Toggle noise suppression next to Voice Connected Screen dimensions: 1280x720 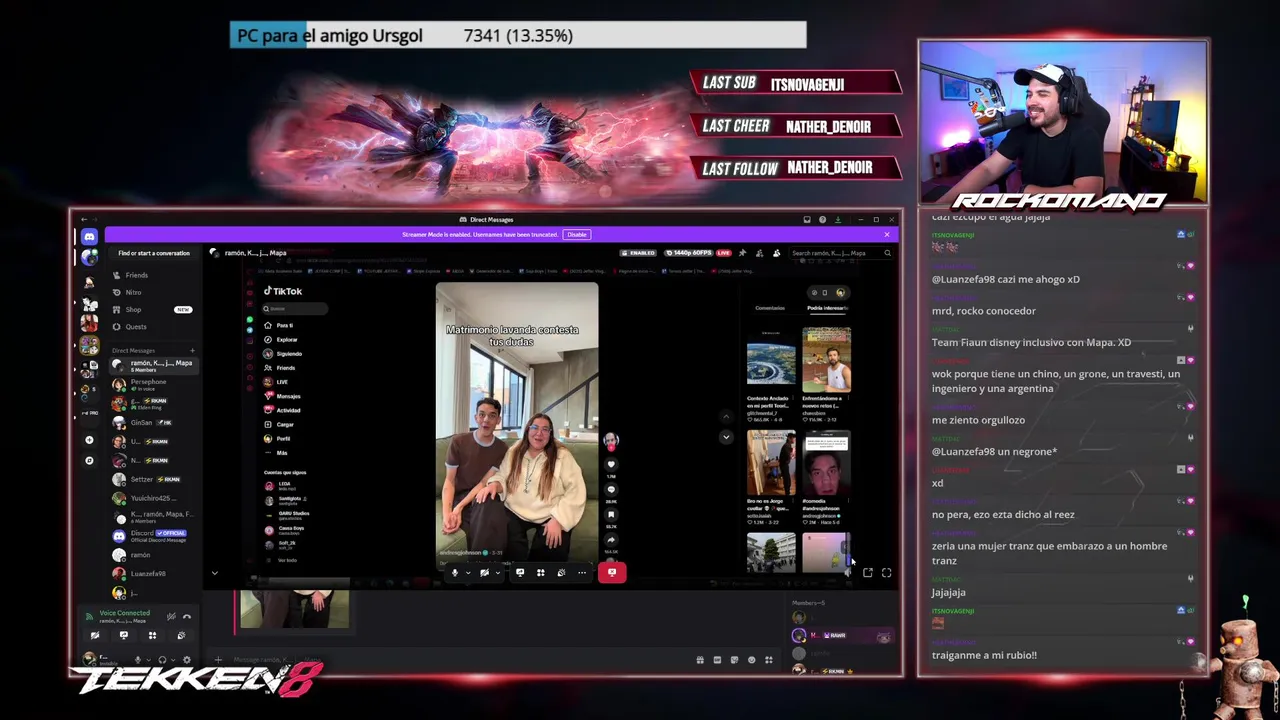coord(171,616)
